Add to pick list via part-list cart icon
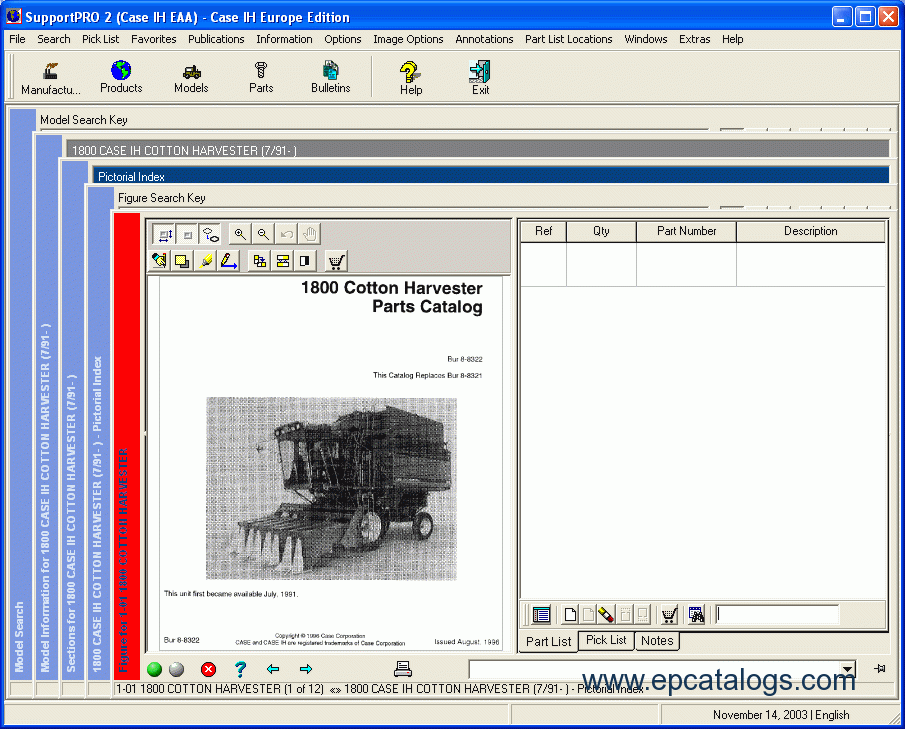This screenshot has width=905, height=729. [x=669, y=615]
